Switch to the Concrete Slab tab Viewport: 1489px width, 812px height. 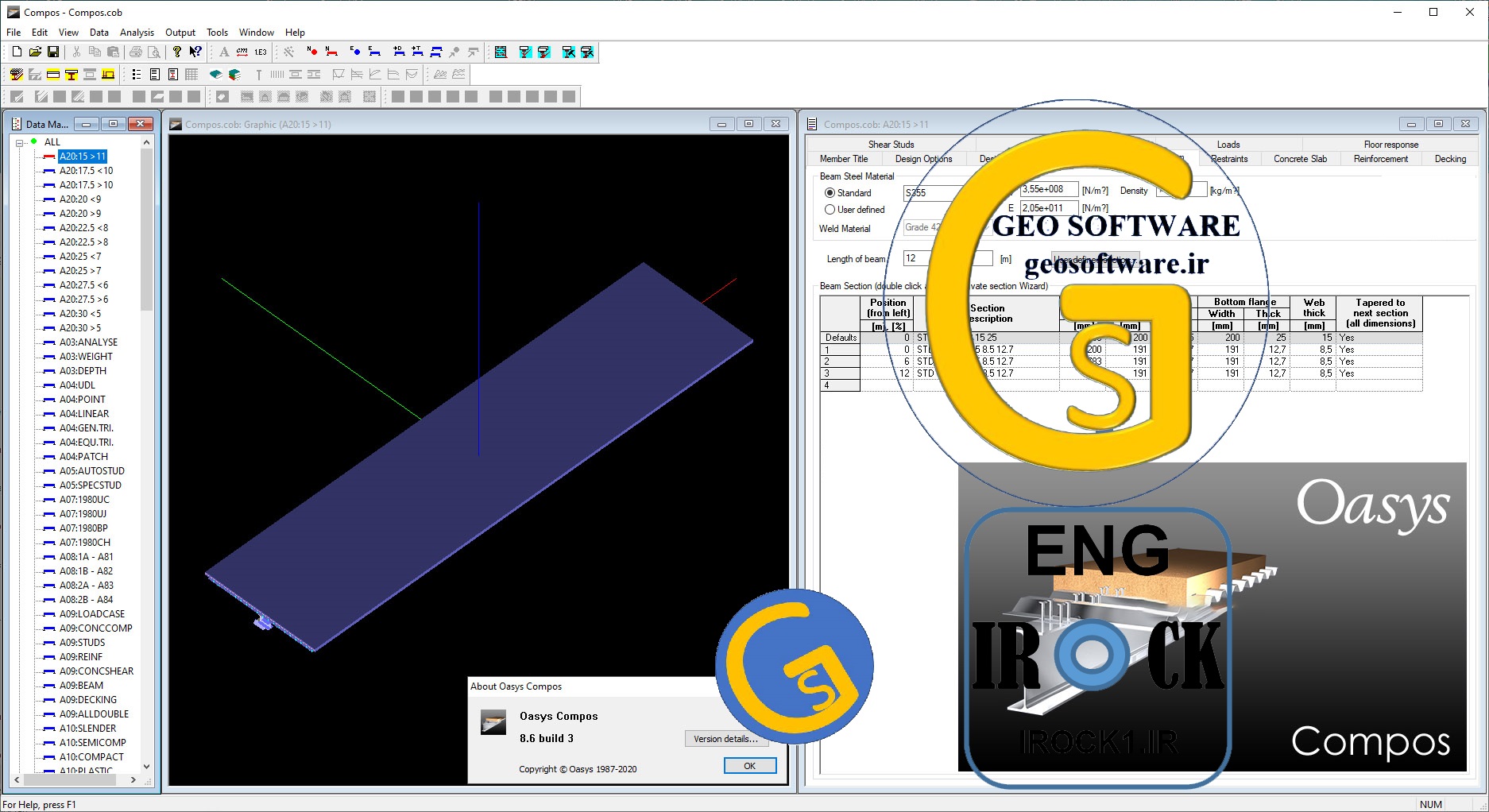point(1300,159)
